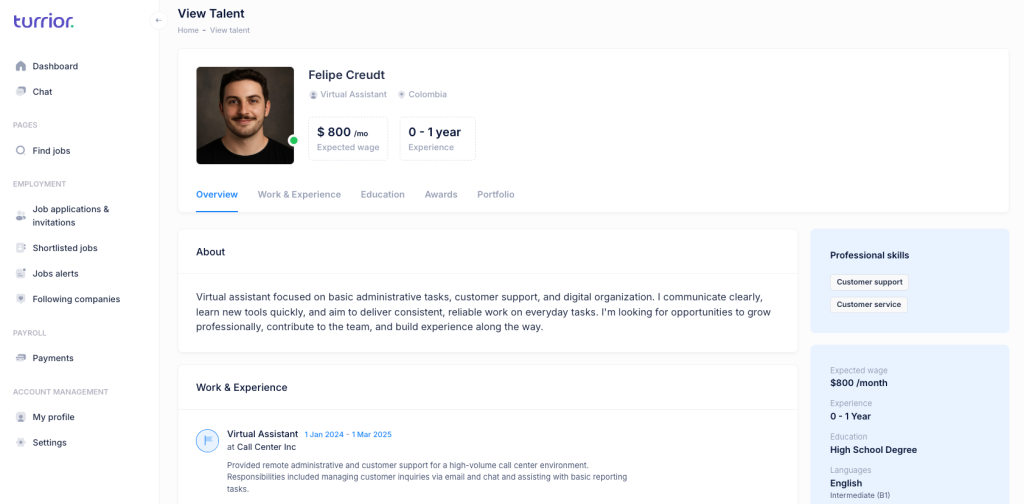Click the Following companies icon
Viewport: 1024px width, 504px height.
(20, 299)
